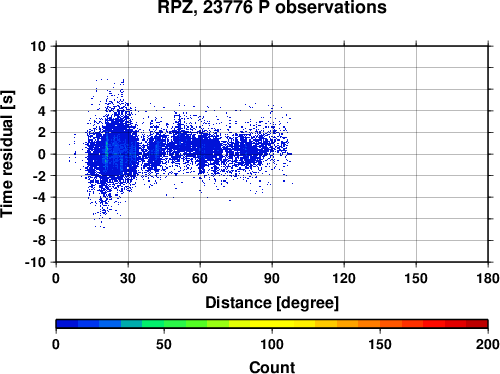Viewport: 500px width, 374px height.
Task: Click the colorbar tick label '100'
Action: pyautogui.click(x=272, y=344)
